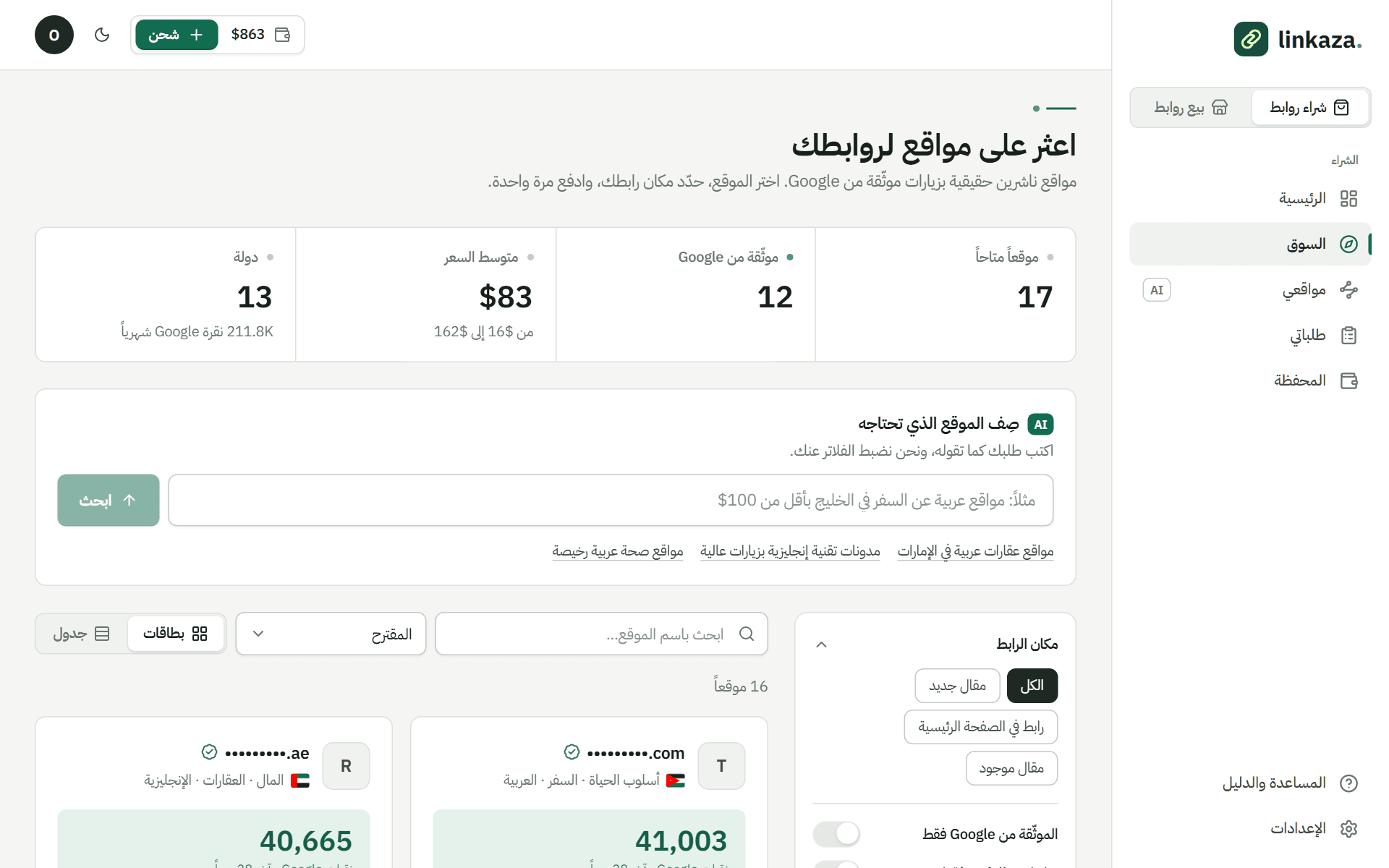Choose suggestion مدونات تقنية إنجليزية بزيارات عالية
The width and height of the screenshot is (1389, 868).
[790, 551]
